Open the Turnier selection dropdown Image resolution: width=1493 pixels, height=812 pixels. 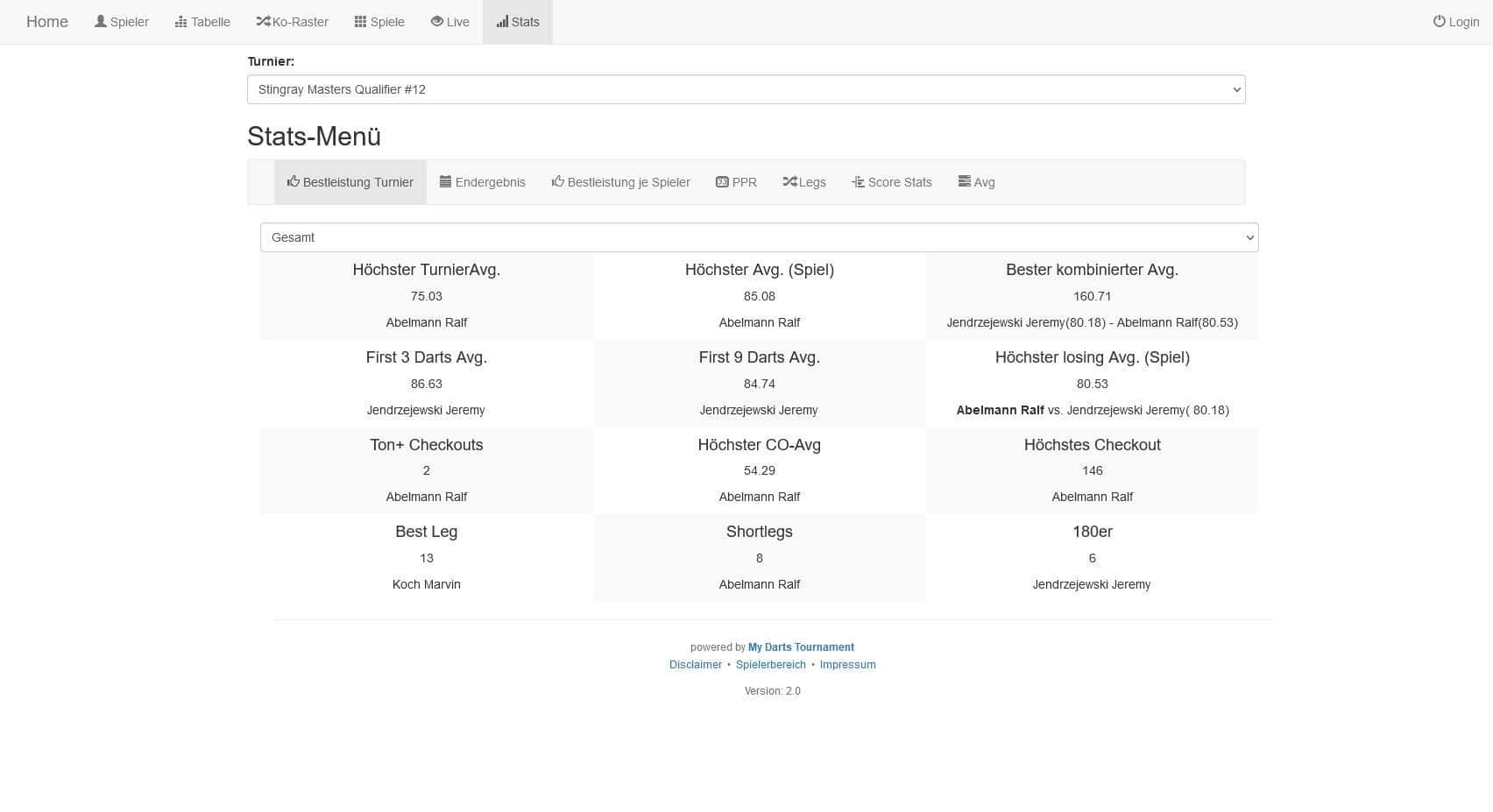coord(746,89)
